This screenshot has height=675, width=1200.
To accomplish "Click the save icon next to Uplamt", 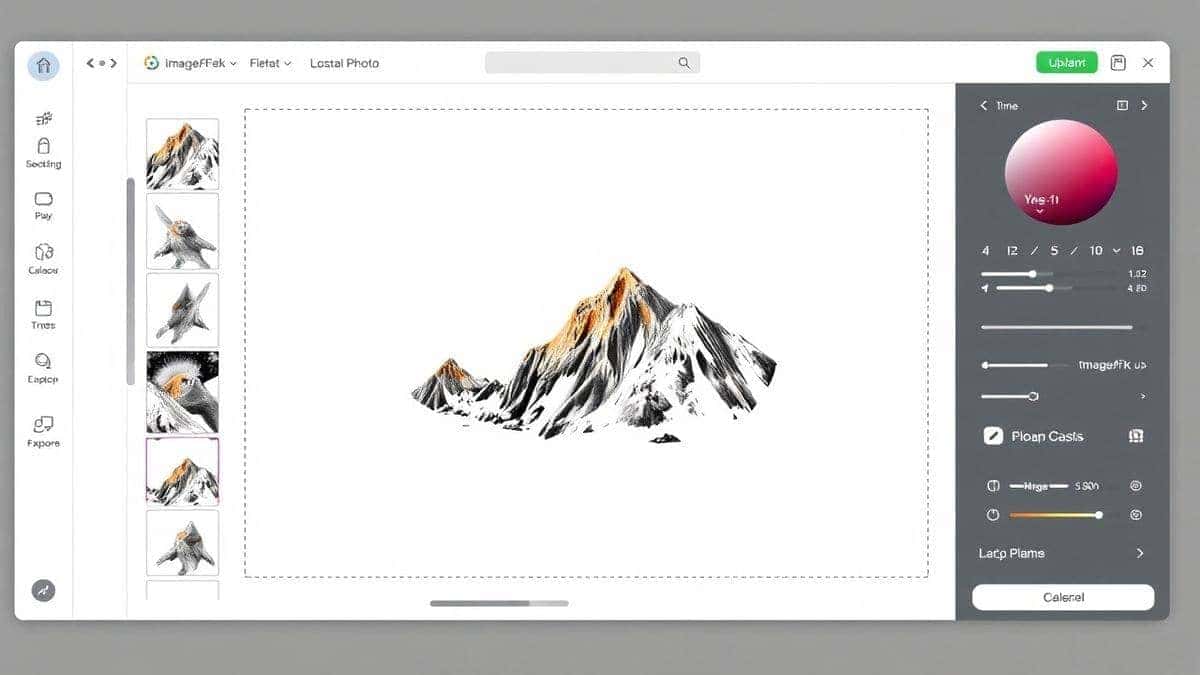I will [x=1118, y=63].
